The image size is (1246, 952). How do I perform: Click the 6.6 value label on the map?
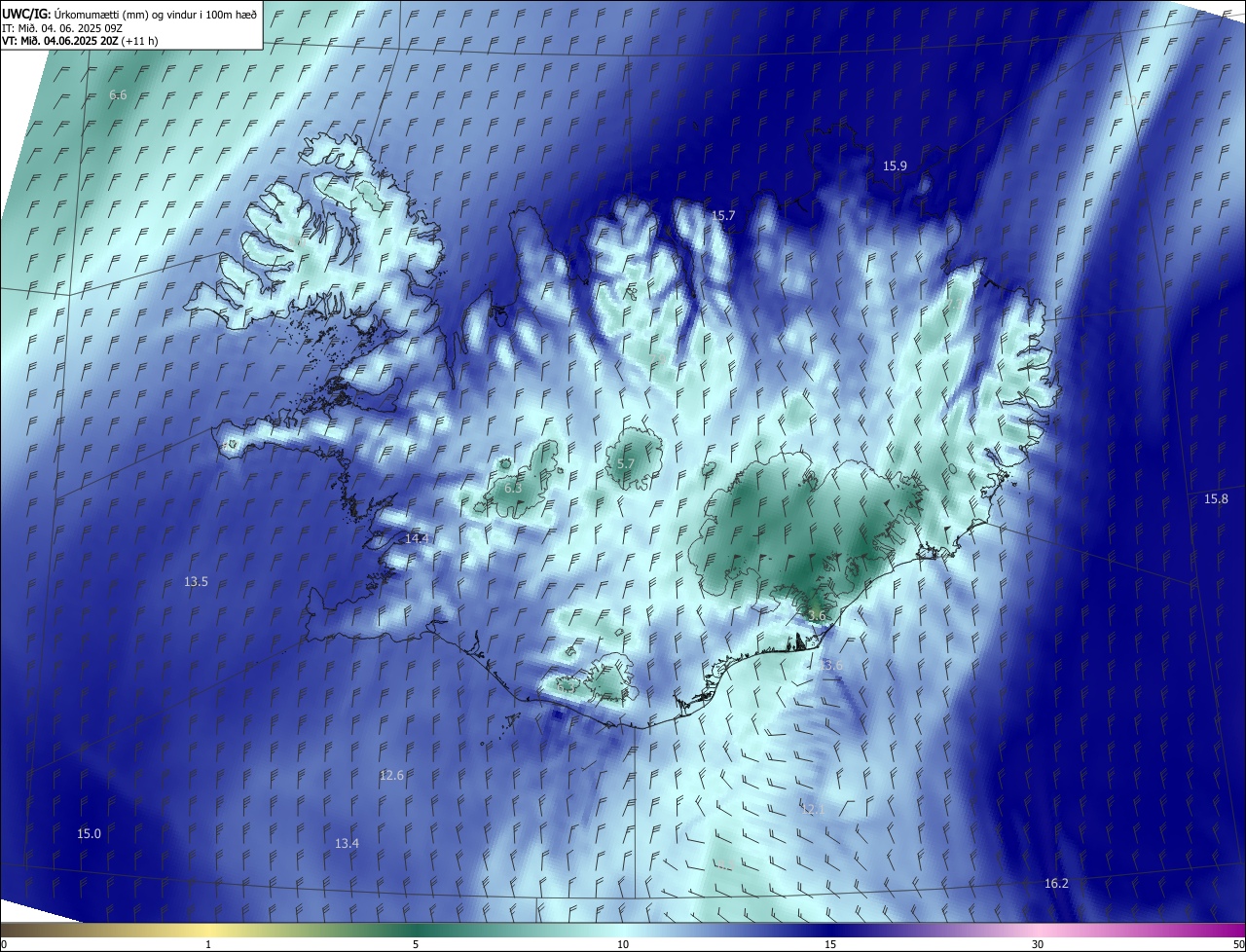pyautogui.click(x=119, y=94)
